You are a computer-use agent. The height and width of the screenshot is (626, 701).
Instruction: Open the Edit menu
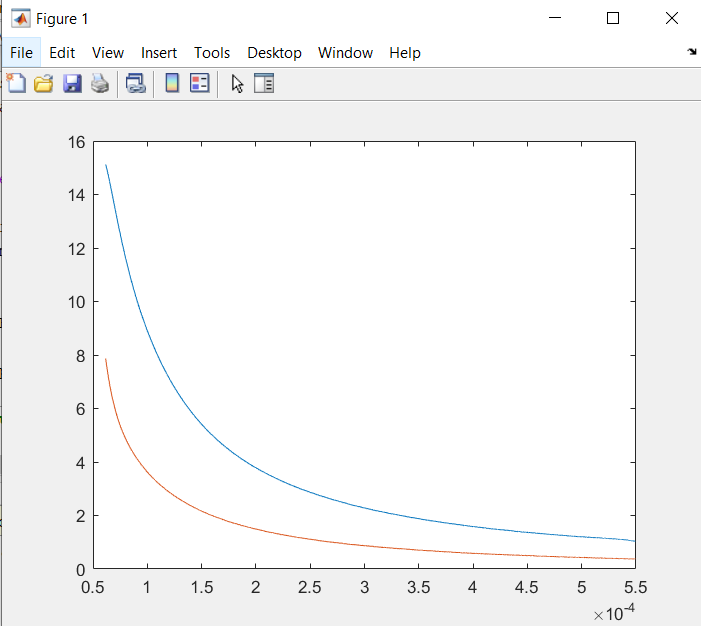pyautogui.click(x=62, y=53)
